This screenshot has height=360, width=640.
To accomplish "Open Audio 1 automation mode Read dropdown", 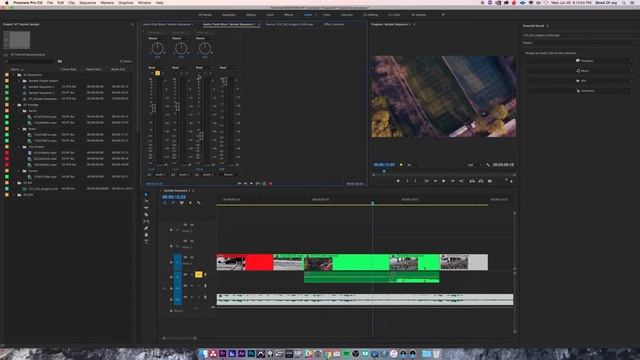I will (x=157, y=67).
